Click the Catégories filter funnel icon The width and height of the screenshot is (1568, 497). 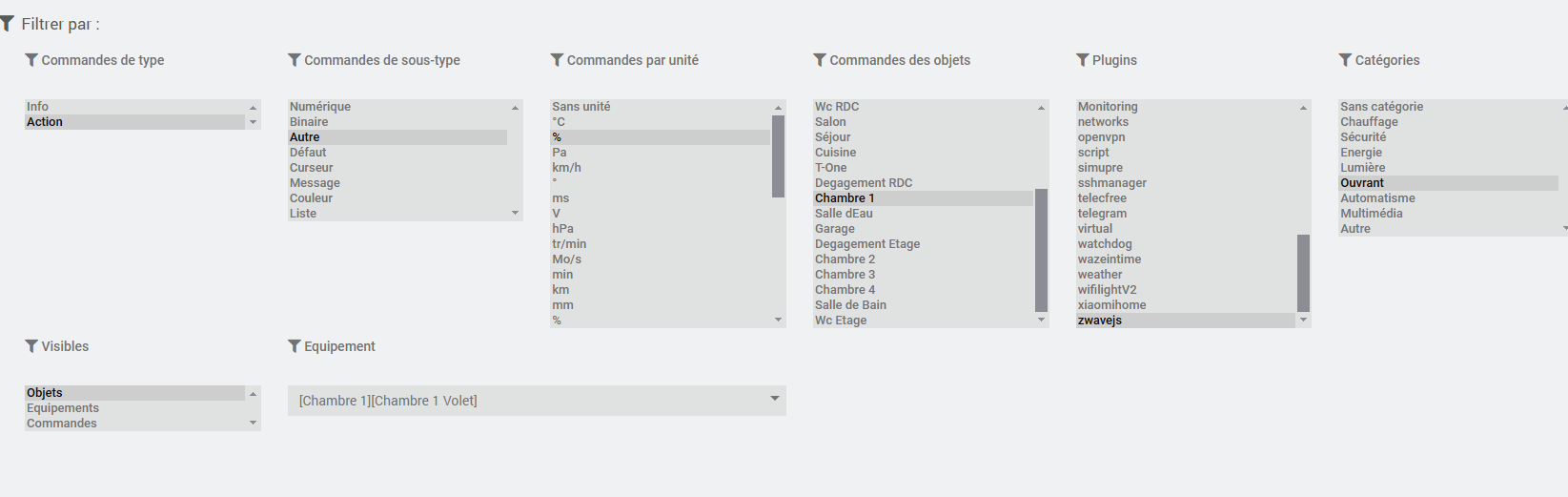point(1345,60)
